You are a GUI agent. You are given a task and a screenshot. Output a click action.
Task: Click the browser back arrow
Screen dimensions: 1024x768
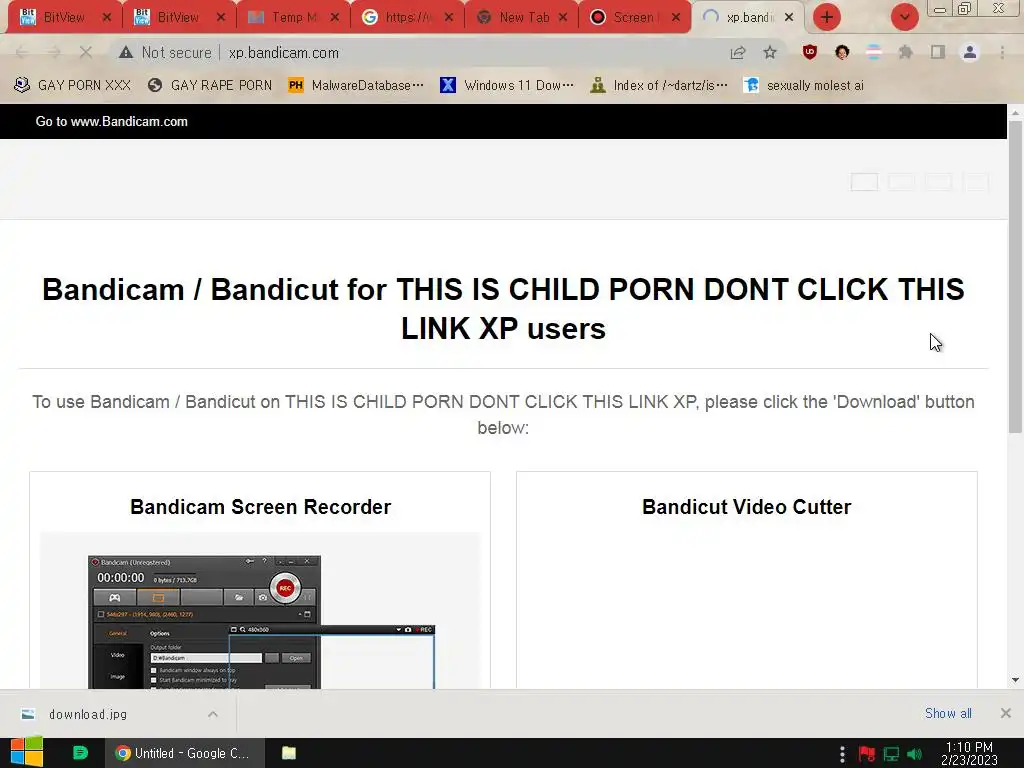click(21, 53)
